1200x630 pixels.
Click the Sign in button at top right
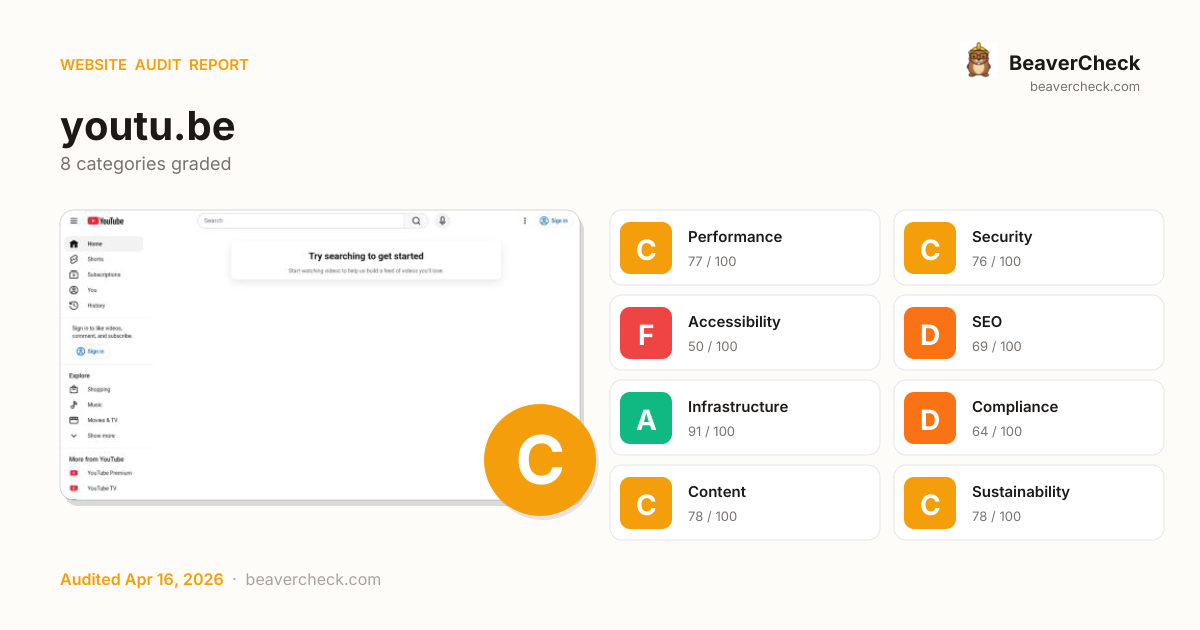(x=553, y=221)
